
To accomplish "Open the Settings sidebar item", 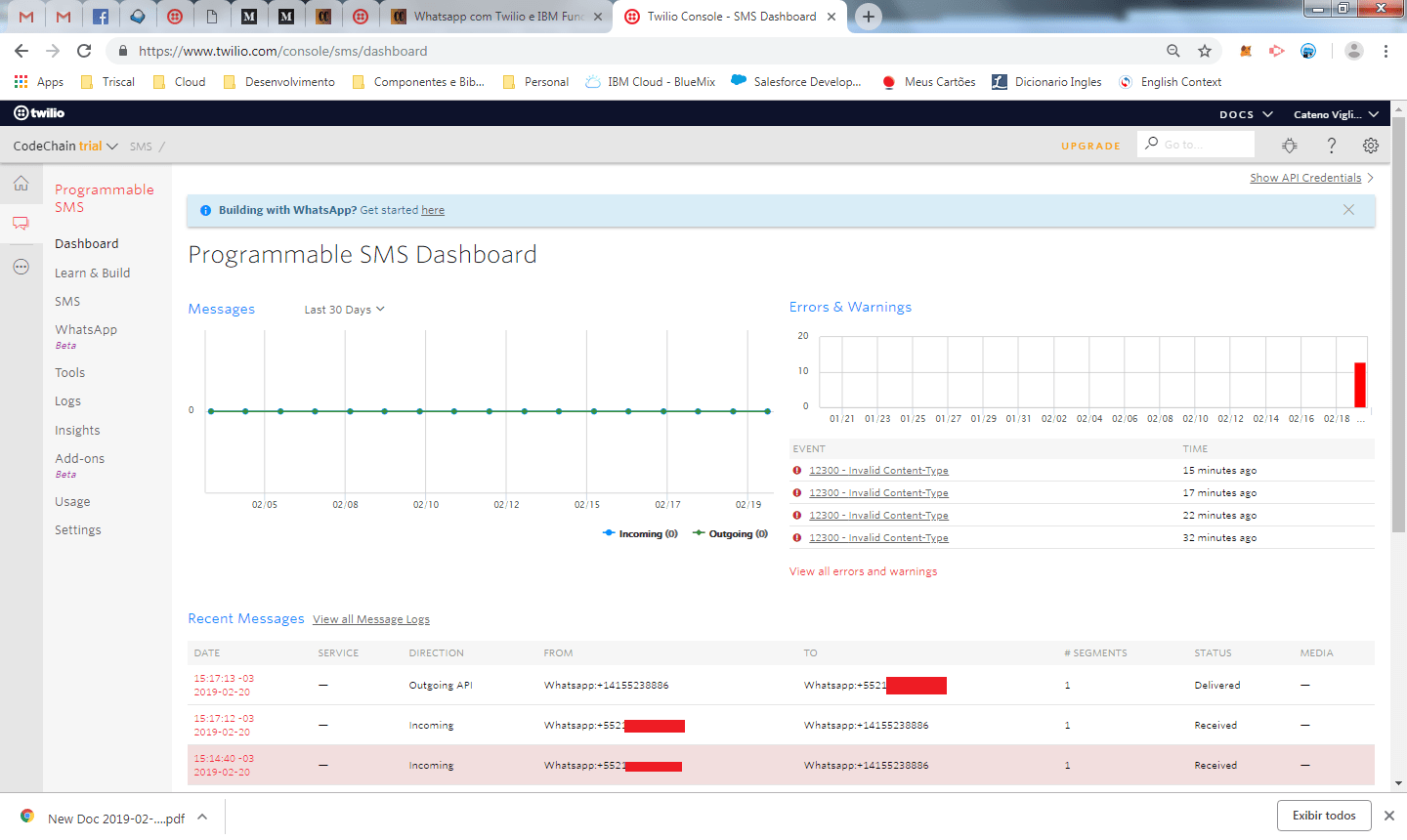I will tap(78, 530).
